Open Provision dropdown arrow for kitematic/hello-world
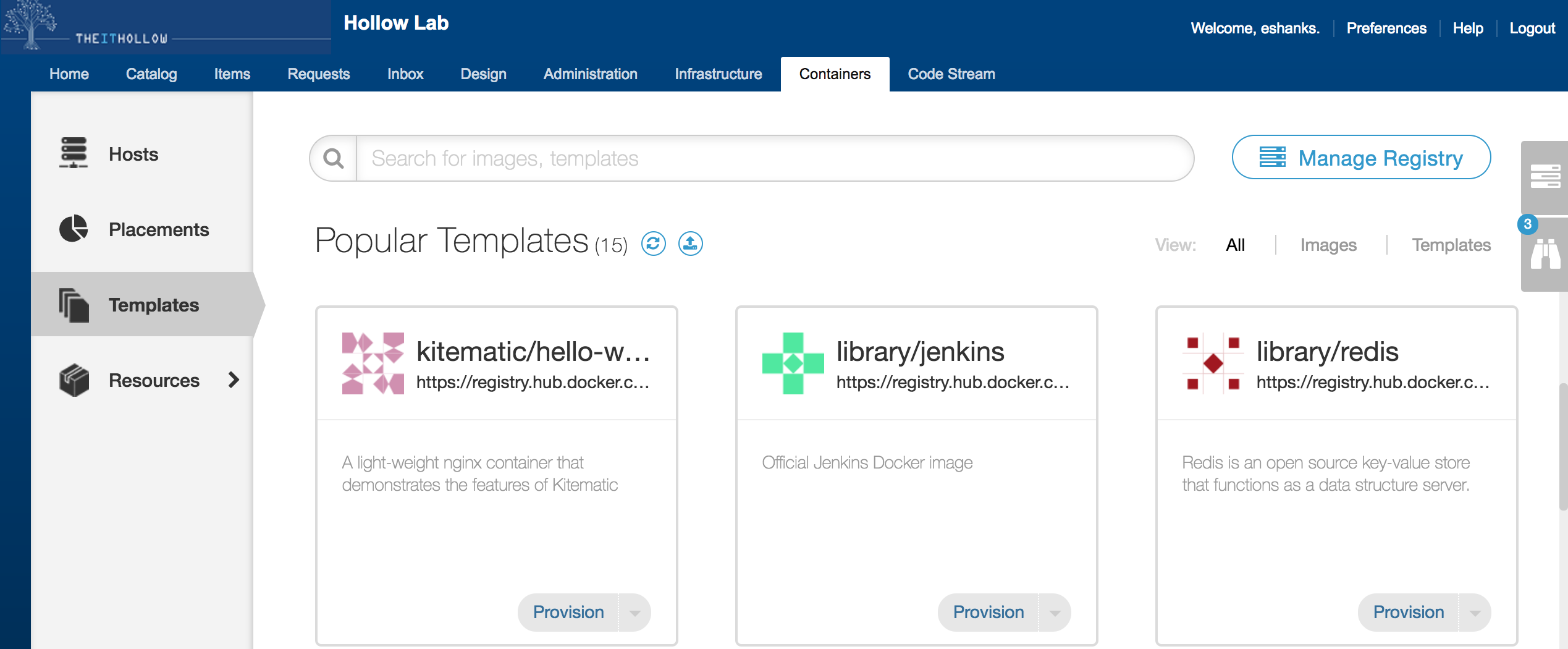 pos(634,613)
